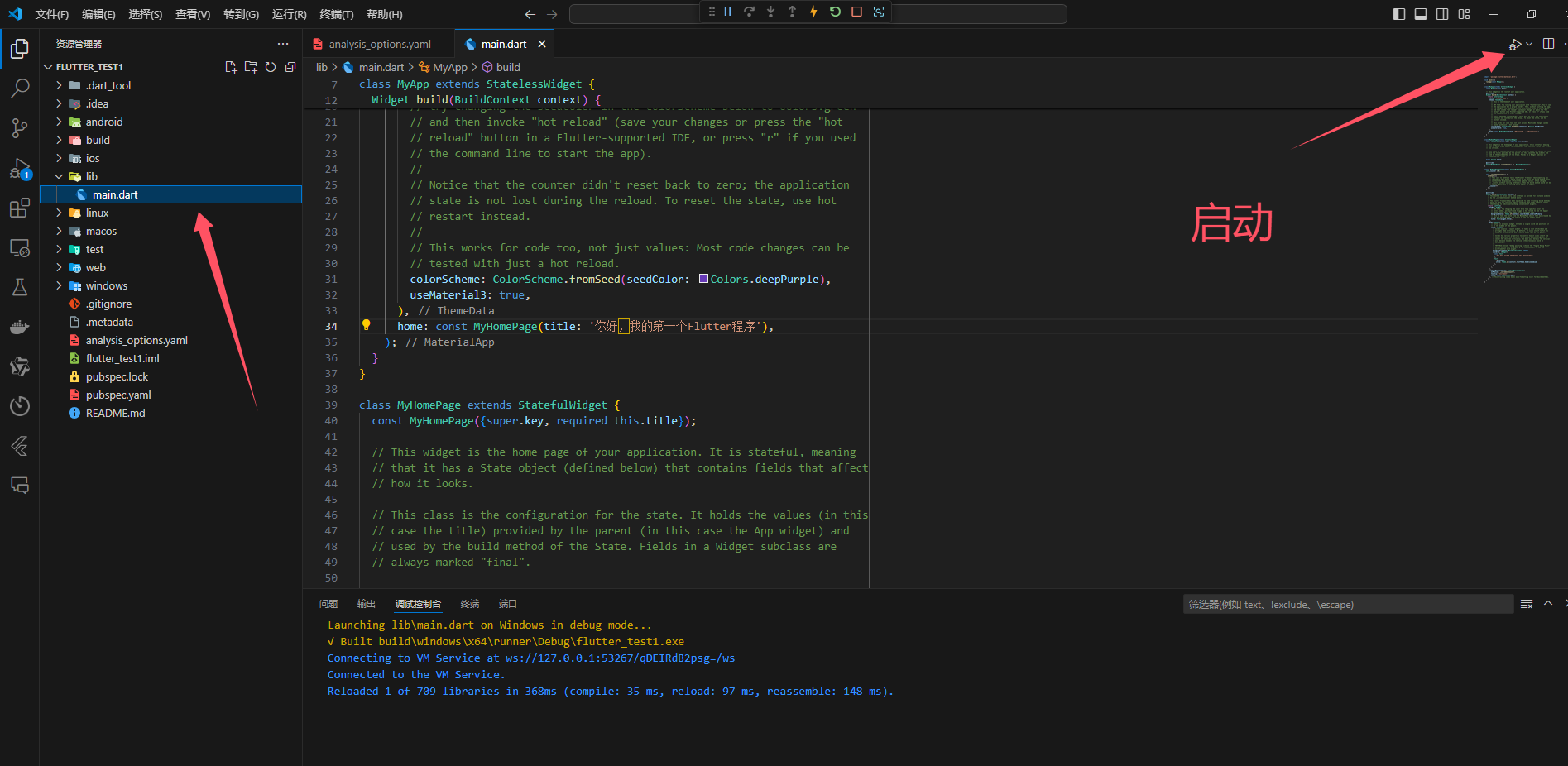Go back in navigation history

(530, 14)
